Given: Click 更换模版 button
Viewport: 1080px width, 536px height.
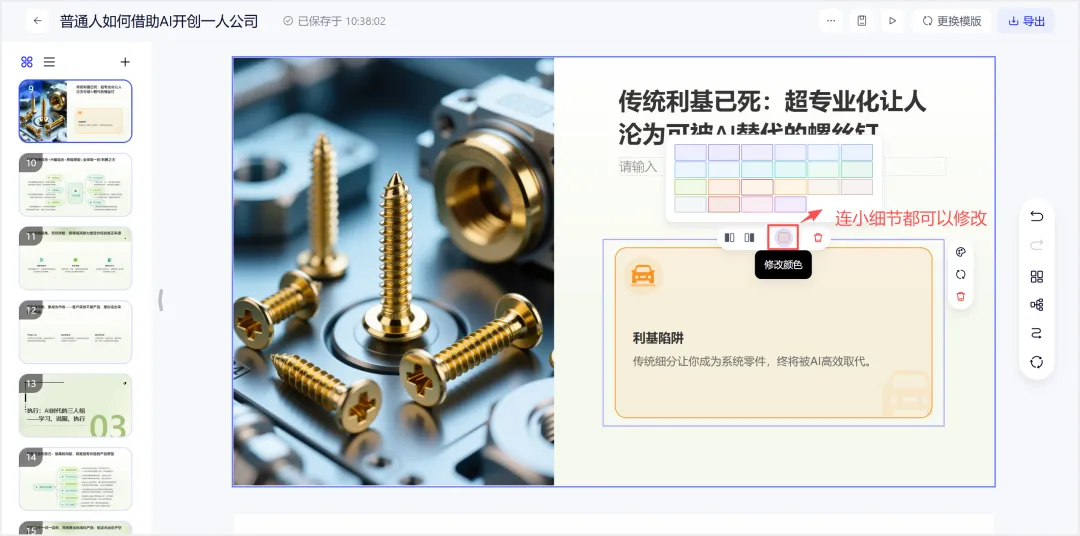Looking at the screenshot, I should click(x=952, y=21).
